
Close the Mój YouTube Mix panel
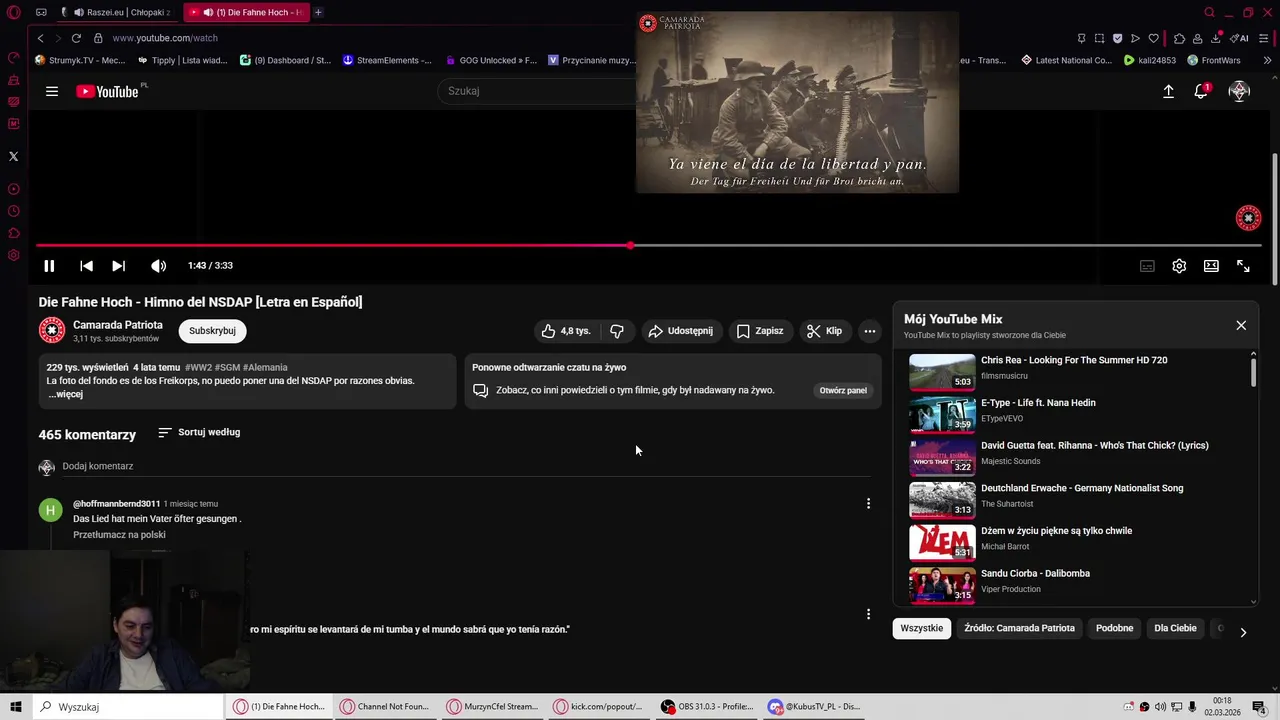click(1241, 325)
